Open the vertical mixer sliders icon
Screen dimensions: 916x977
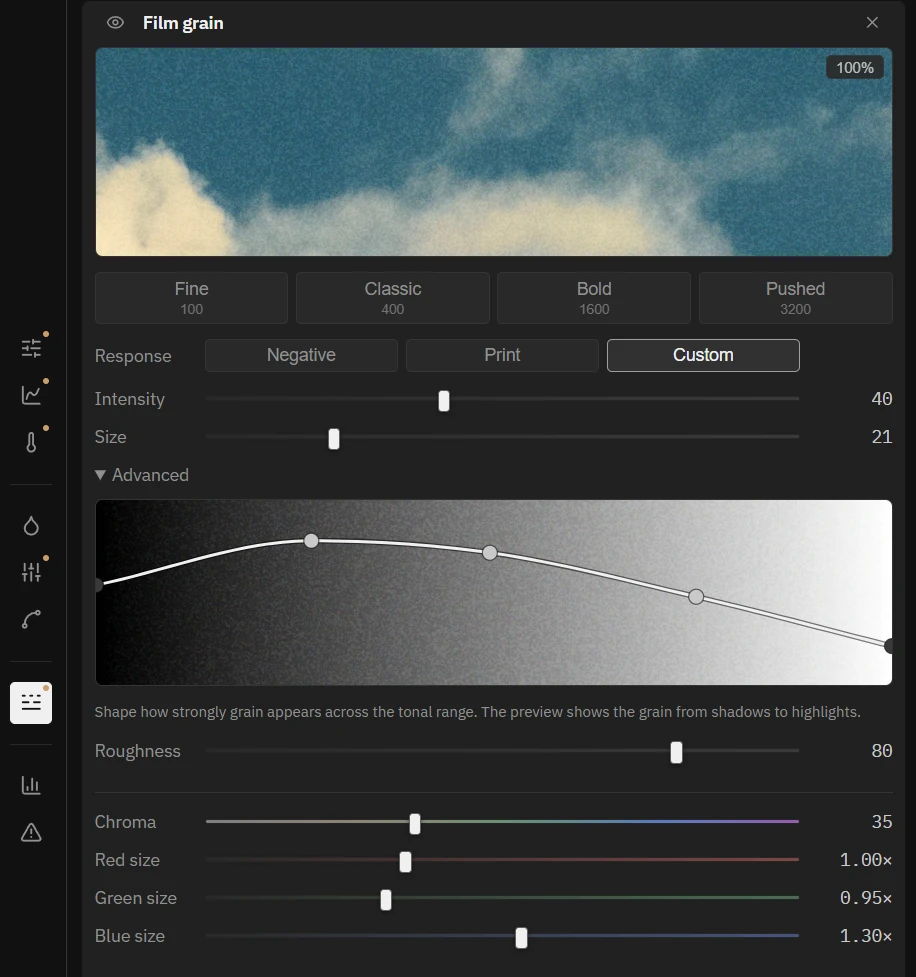[31, 572]
